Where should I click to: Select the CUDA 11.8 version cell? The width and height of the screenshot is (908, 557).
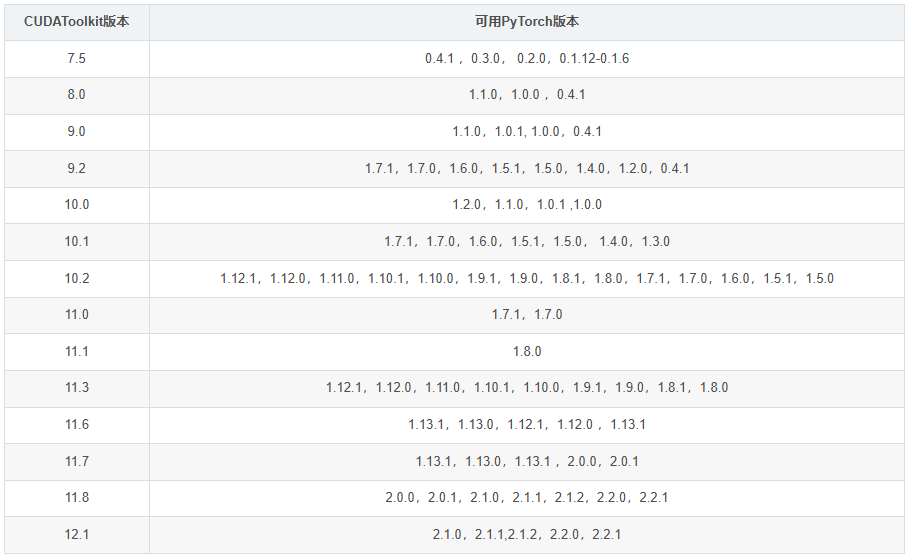tap(77, 497)
